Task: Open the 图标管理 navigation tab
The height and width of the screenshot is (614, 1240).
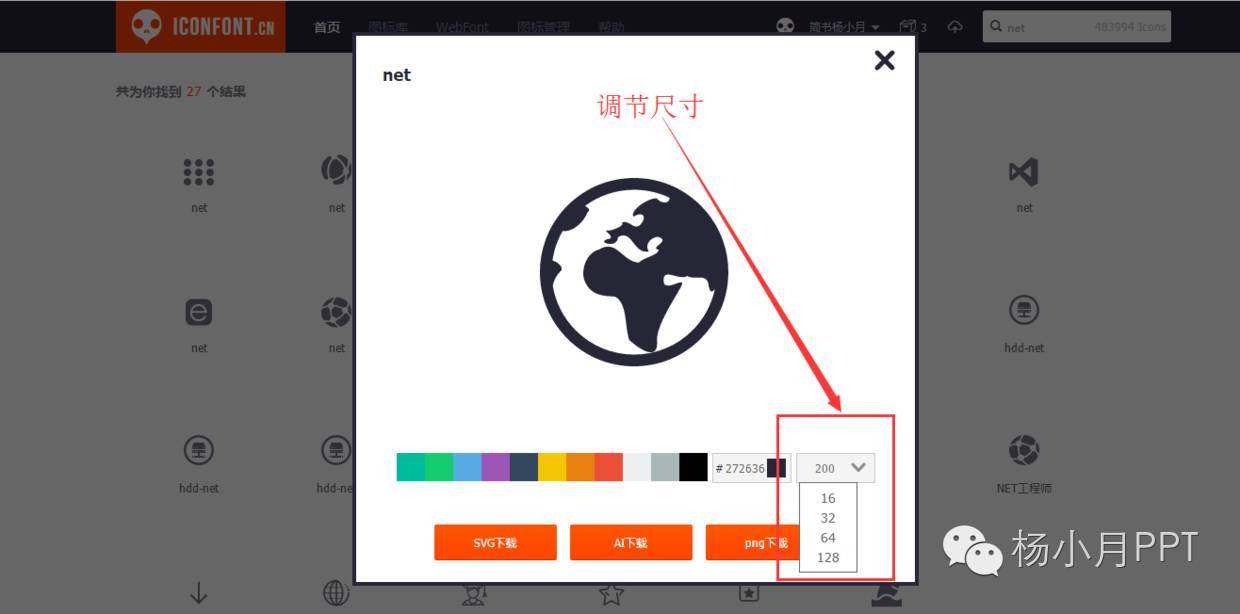Action: point(544,27)
